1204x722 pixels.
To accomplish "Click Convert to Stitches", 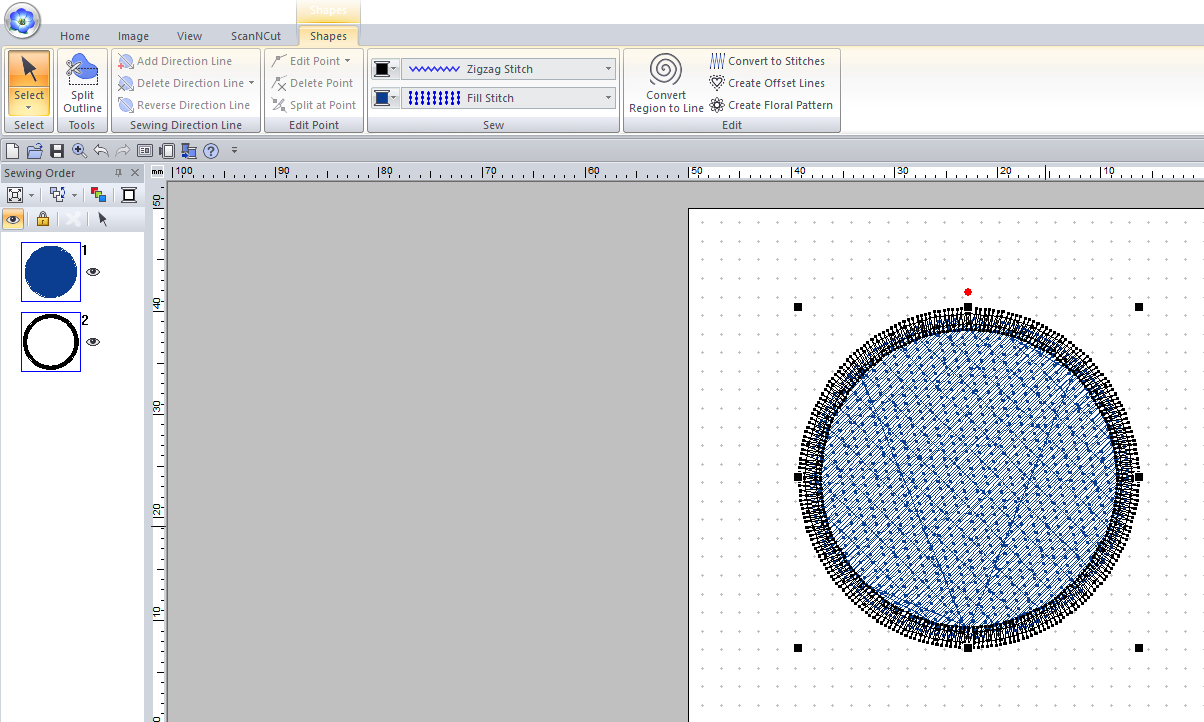I will (767, 61).
